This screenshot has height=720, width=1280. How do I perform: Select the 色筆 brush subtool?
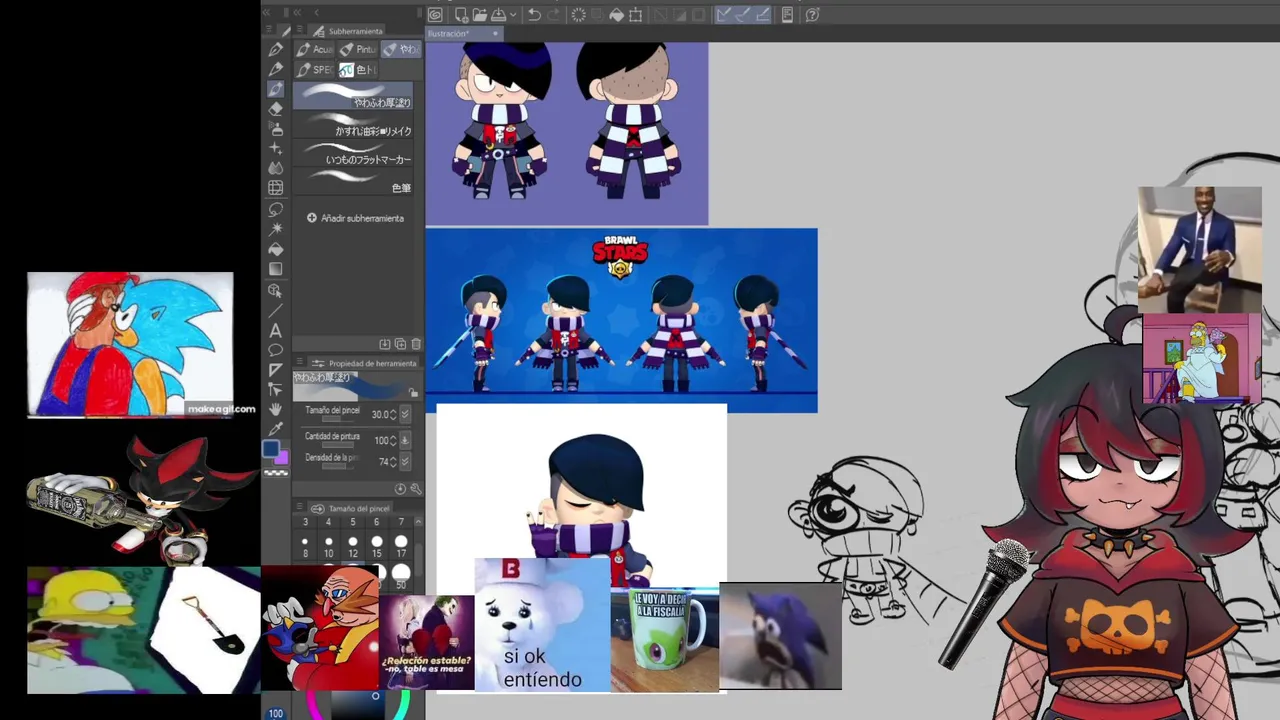(x=352, y=181)
